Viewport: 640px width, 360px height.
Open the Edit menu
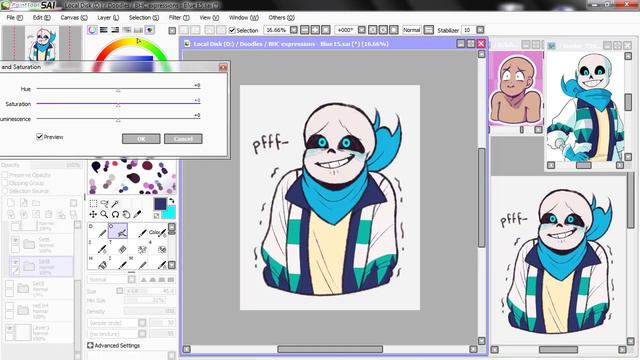click(42, 18)
